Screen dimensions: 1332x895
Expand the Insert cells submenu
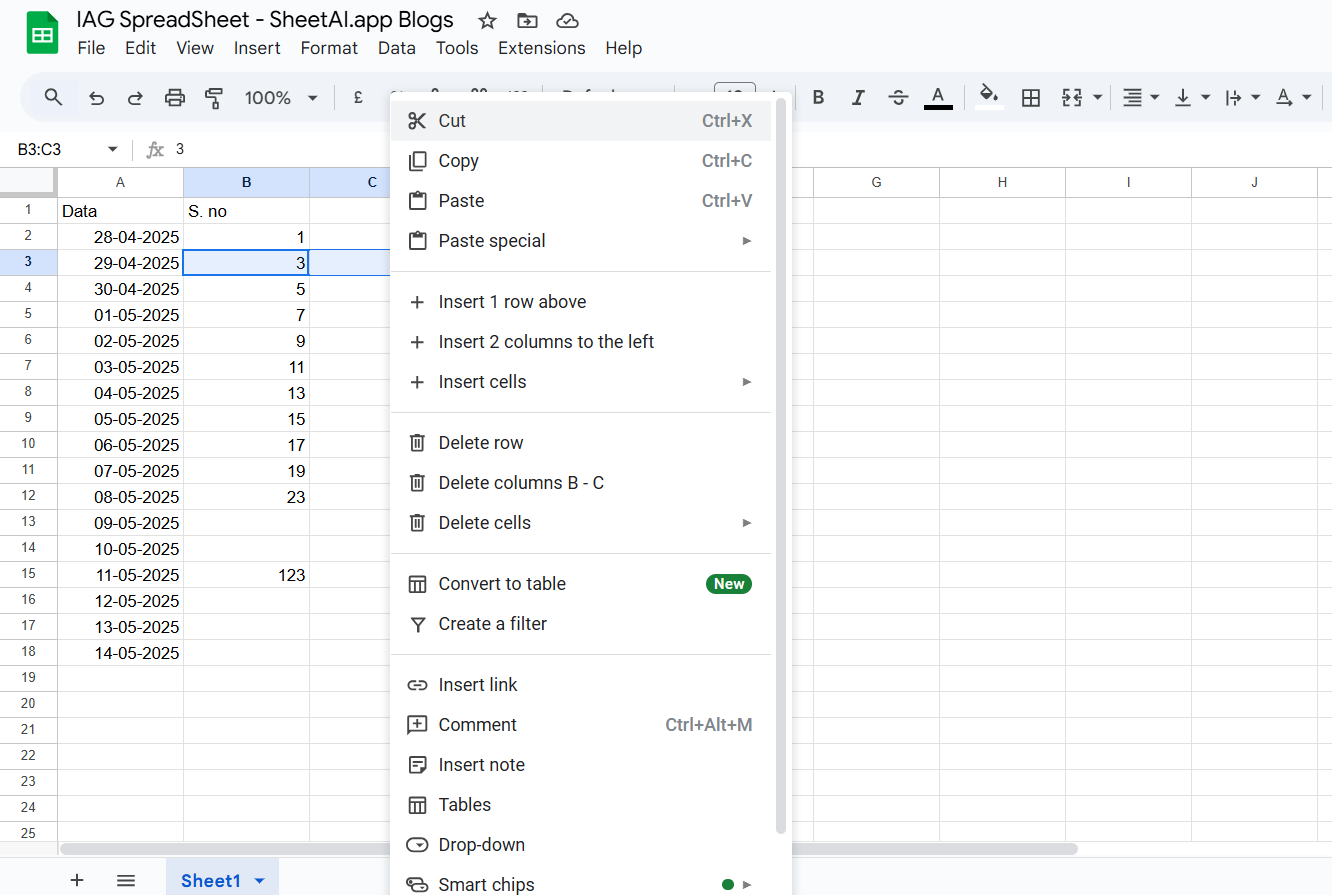[x=746, y=382]
